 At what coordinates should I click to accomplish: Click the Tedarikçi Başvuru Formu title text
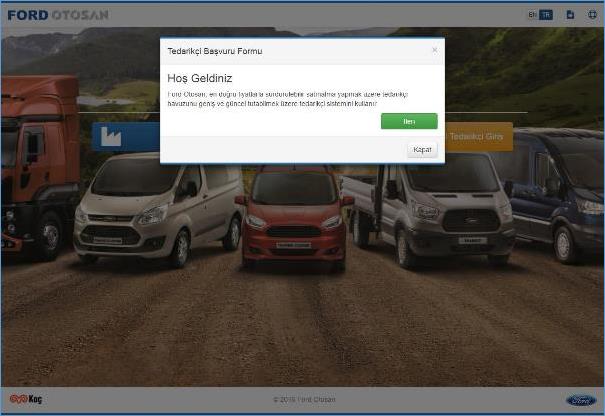[x=215, y=51]
